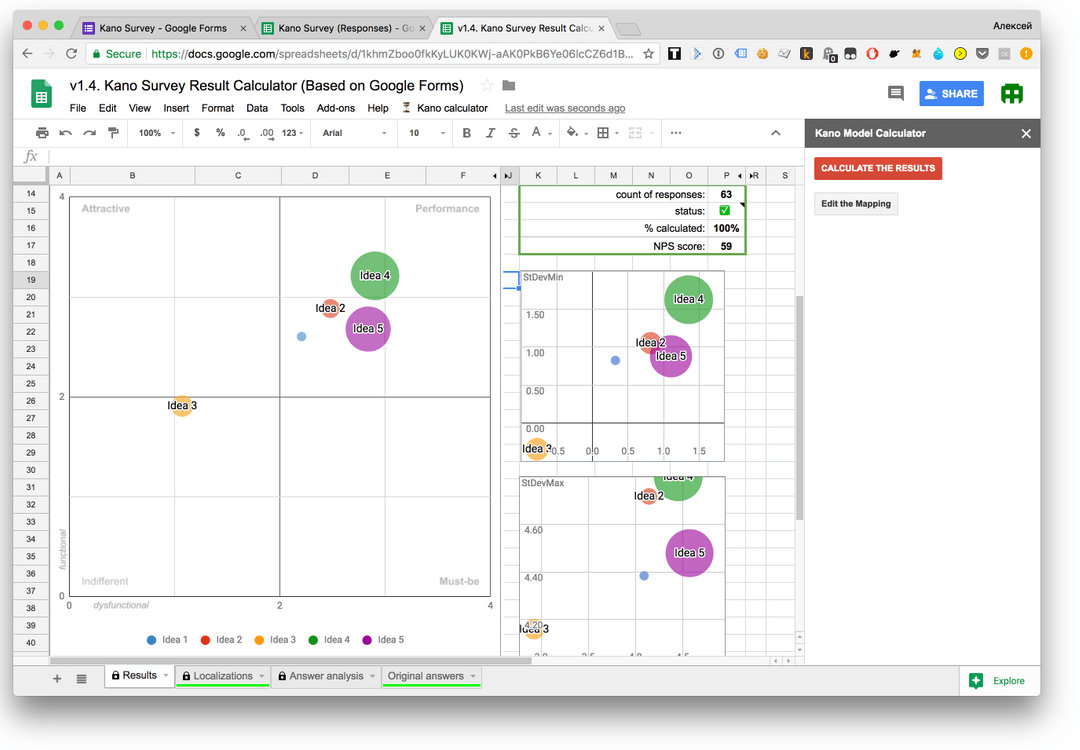Image resolution: width=1080 pixels, height=750 pixels.
Task: Click the account avatar icon
Action: coord(1012,94)
